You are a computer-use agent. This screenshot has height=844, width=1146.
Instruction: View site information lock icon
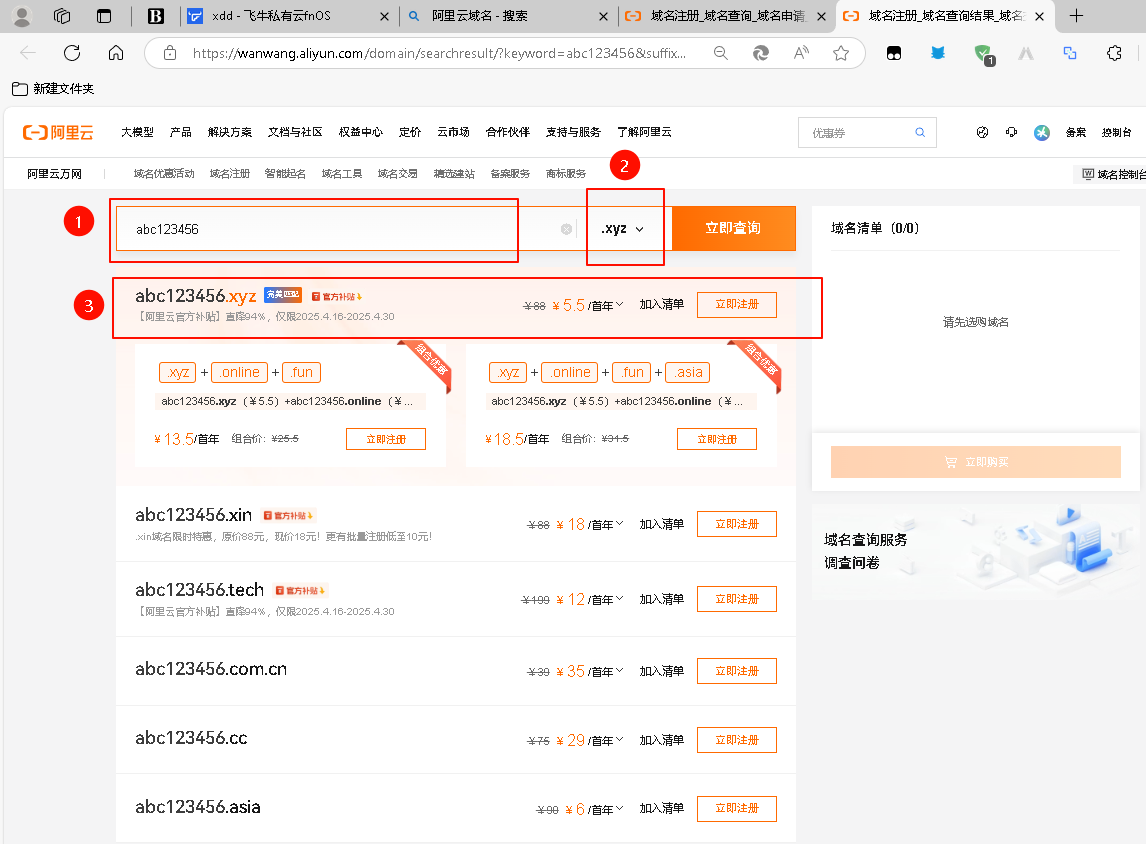click(x=170, y=53)
